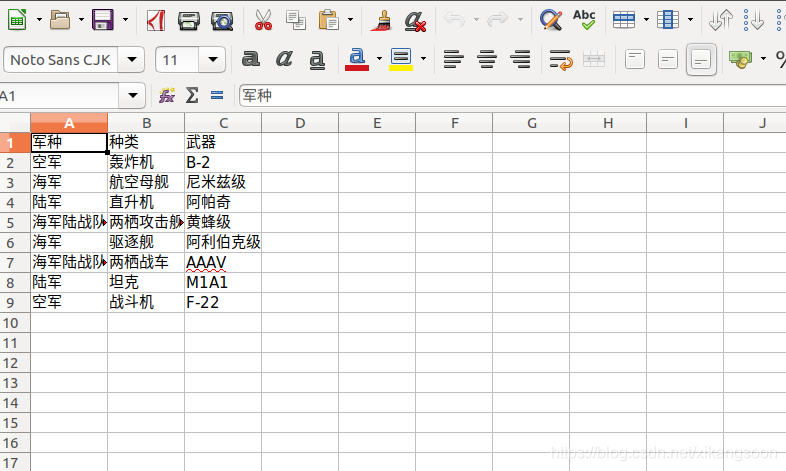The height and width of the screenshot is (471, 786).
Task: Select column A header
Action: tap(69, 123)
